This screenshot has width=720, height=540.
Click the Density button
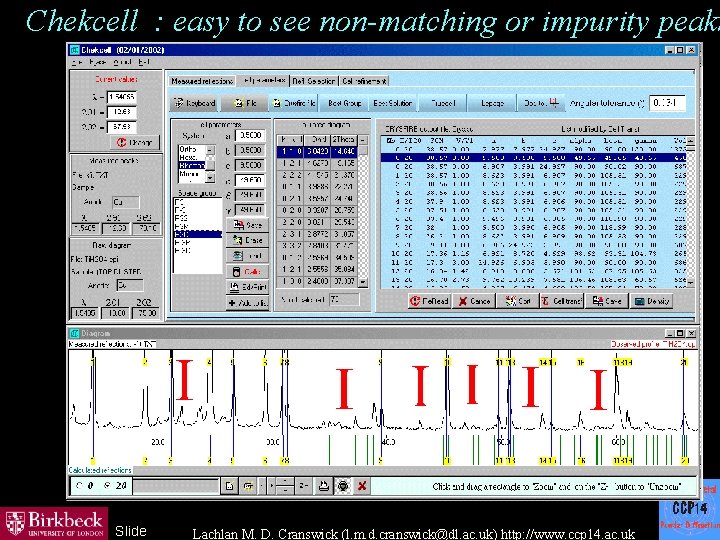coord(652,301)
